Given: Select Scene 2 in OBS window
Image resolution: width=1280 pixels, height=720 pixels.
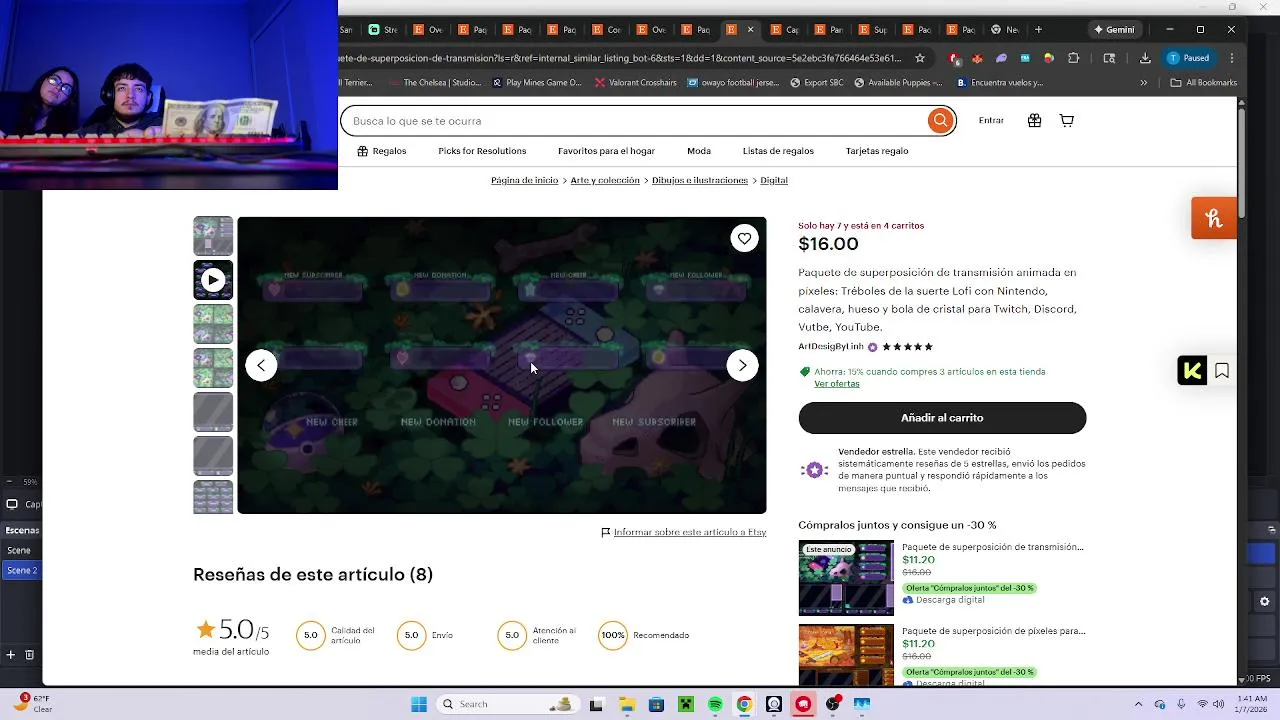Looking at the screenshot, I should coord(20,571).
